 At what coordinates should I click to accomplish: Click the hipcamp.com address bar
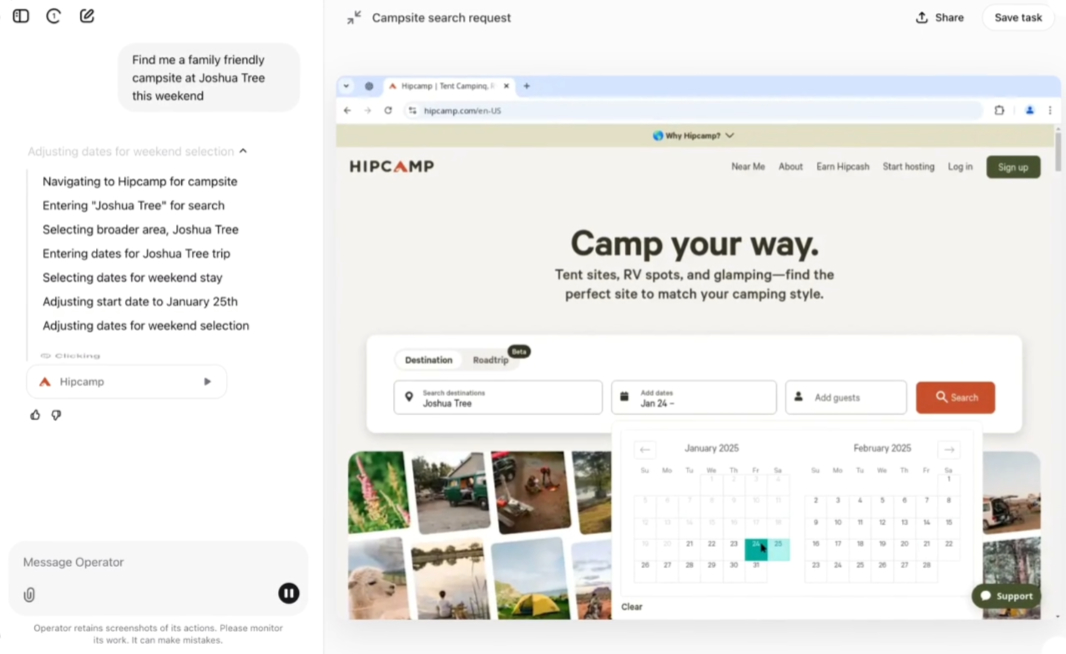click(x=693, y=110)
